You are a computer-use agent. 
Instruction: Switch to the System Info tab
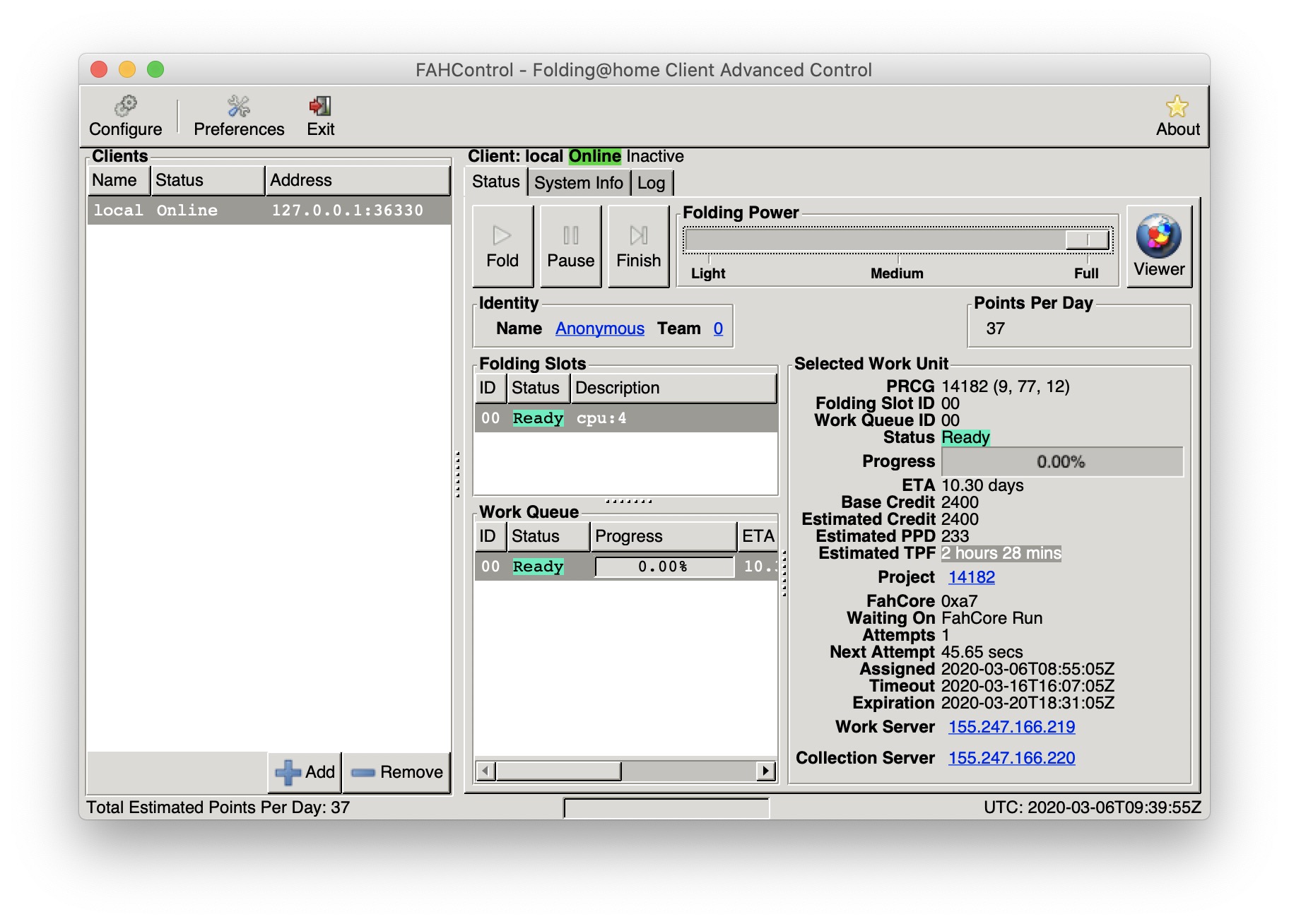tap(578, 183)
